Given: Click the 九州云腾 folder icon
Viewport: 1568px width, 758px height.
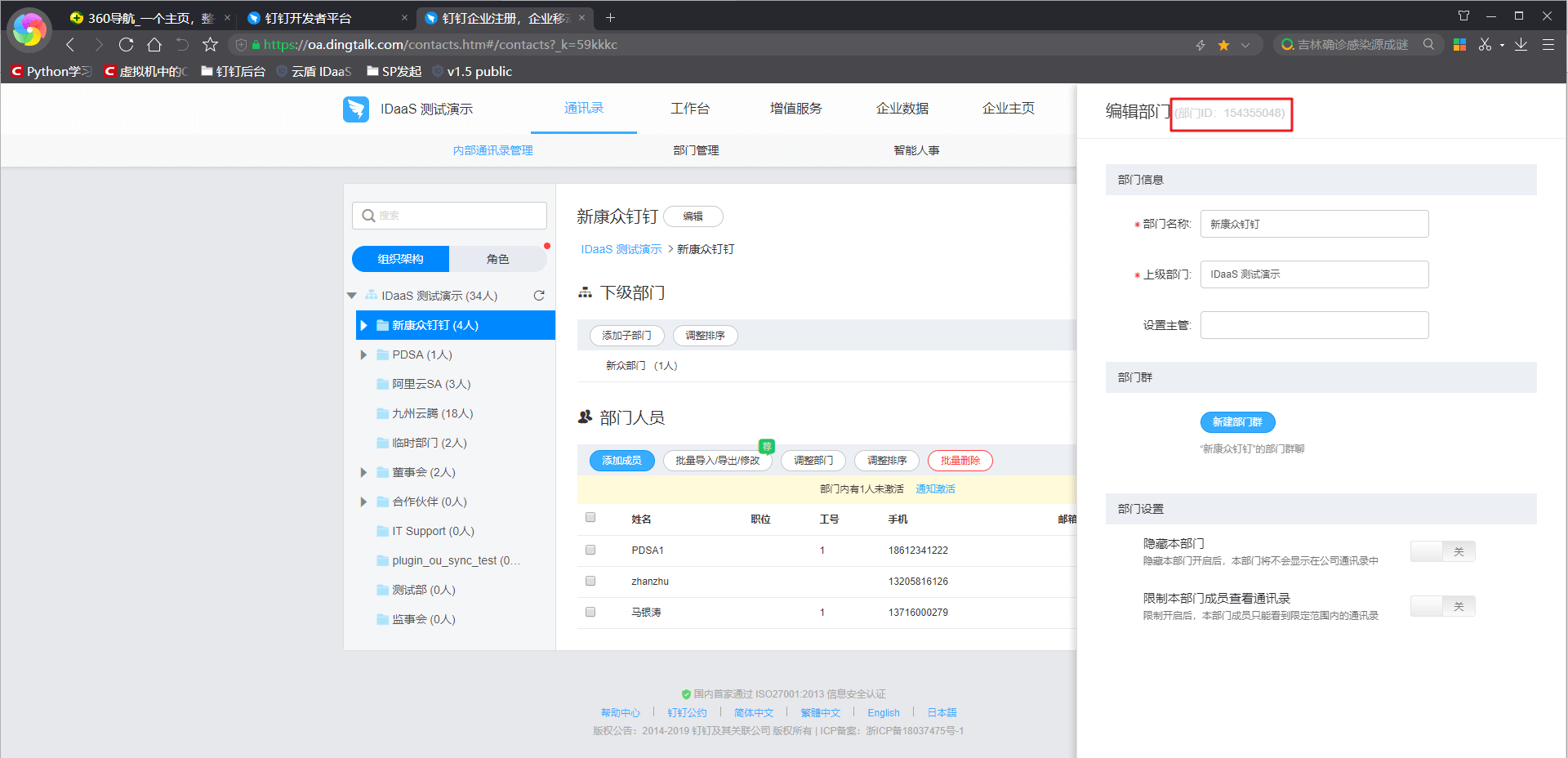Looking at the screenshot, I should 382,413.
